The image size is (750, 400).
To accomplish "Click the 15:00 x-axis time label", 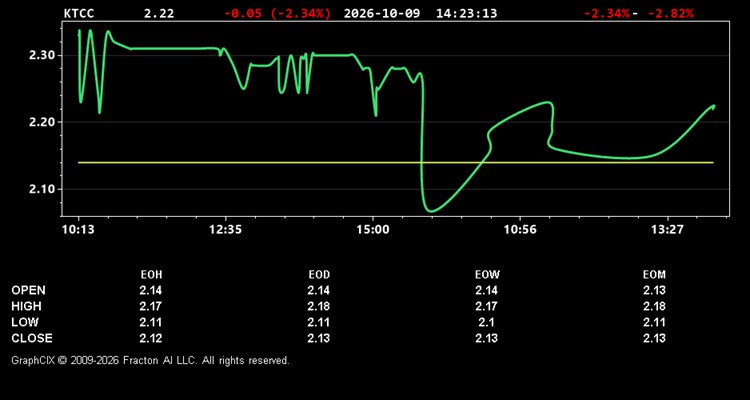I will pos(373,229).
